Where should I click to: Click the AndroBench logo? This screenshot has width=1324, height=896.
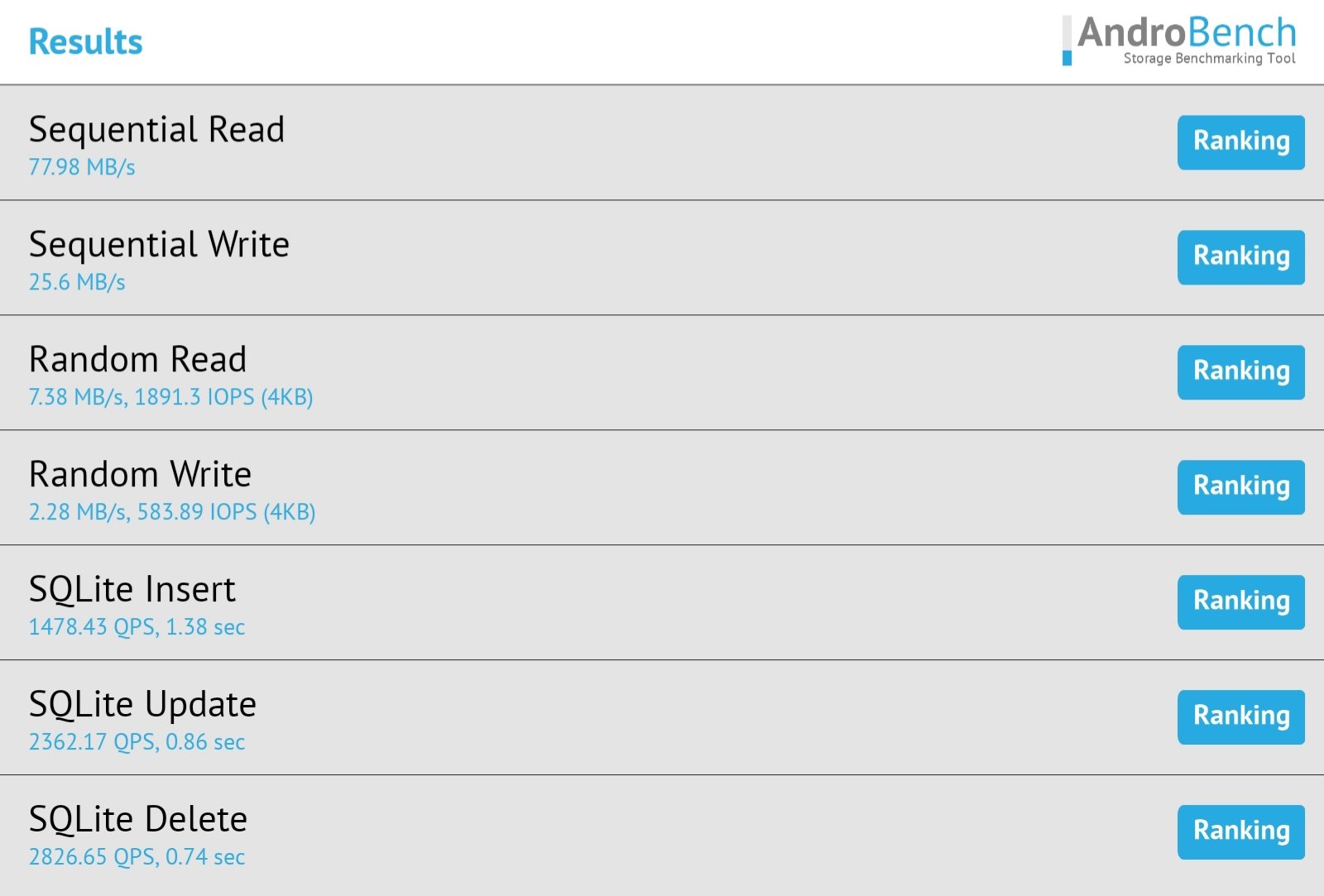[1179, 41]
